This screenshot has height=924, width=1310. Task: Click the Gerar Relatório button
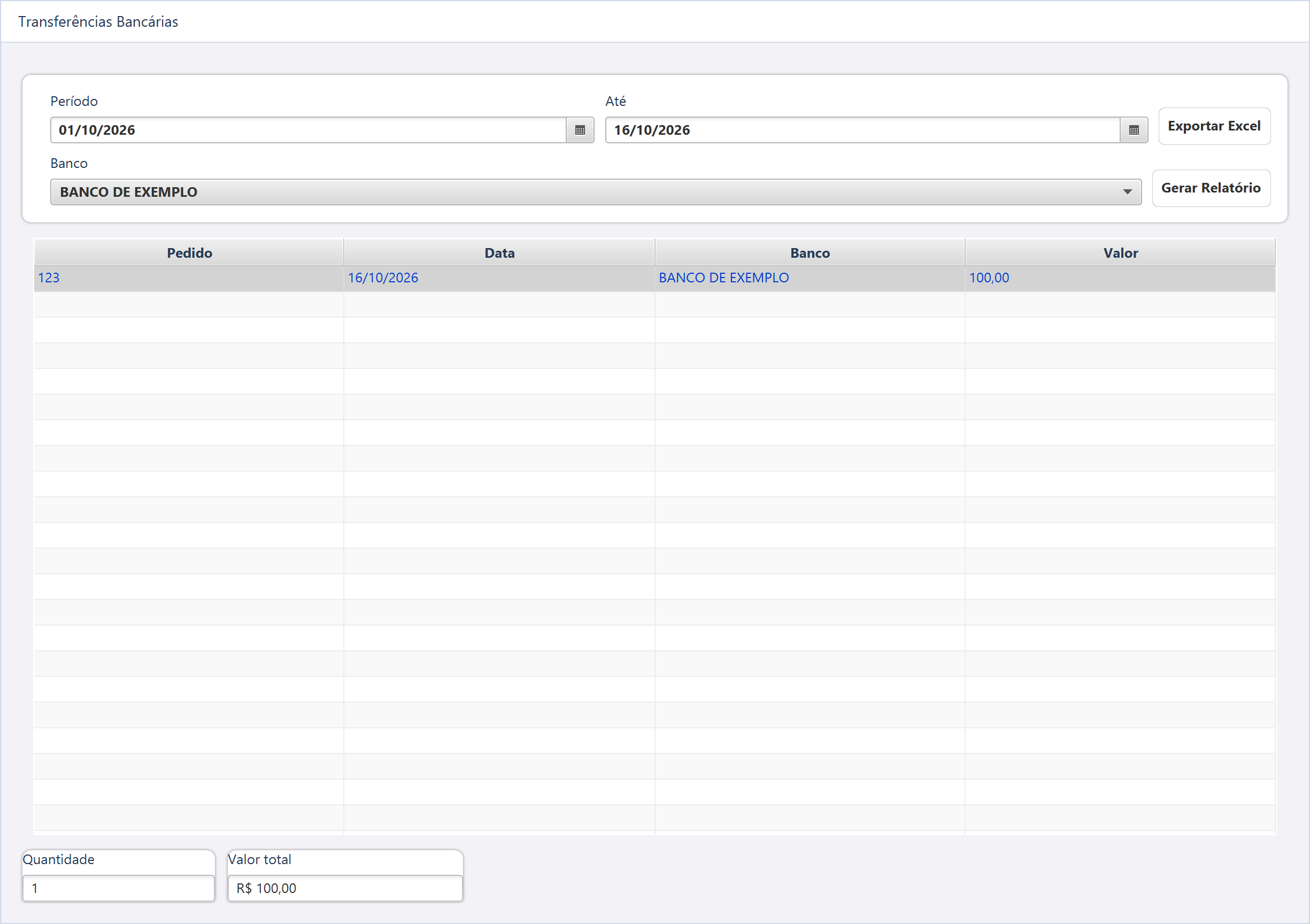click(1211, 188)
